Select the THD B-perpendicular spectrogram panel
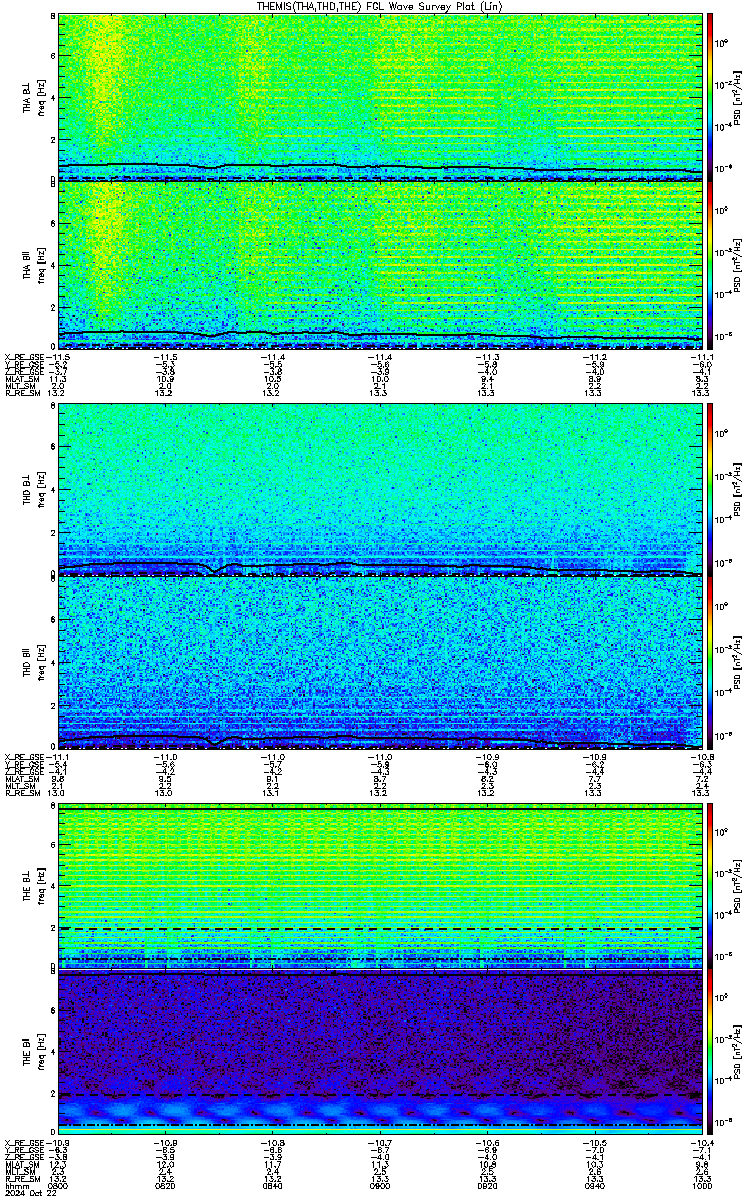Image resolution: width=750 pixels, height=1200 pixels. pyautogui.click(x=379, y=489)
